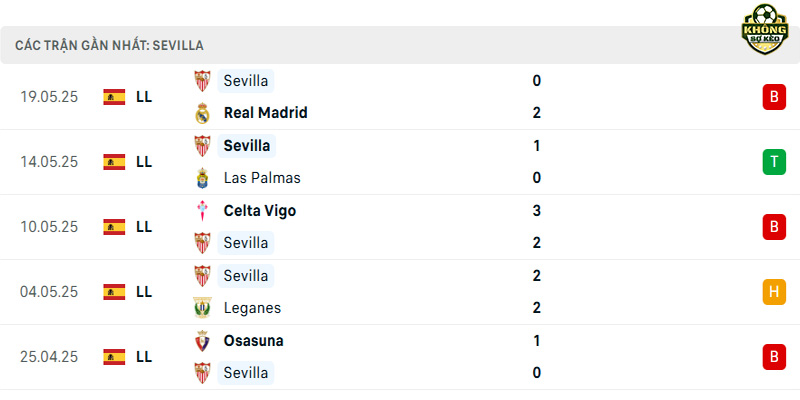
Task: Select the highlighted Sevilla name in 14.05.25 match
Action: [246, 146]
